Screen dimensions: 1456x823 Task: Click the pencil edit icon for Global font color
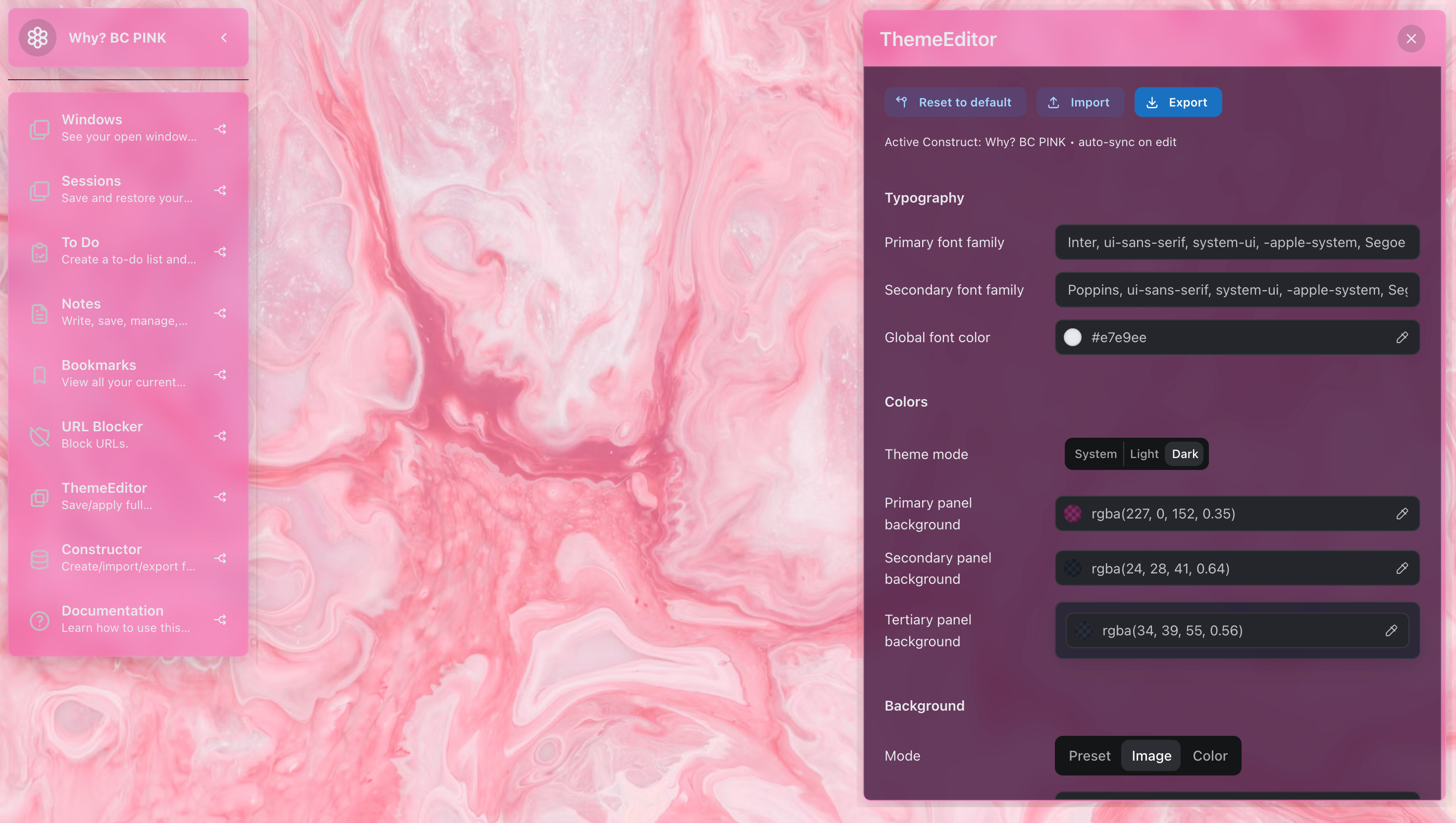click(1402, 337)
